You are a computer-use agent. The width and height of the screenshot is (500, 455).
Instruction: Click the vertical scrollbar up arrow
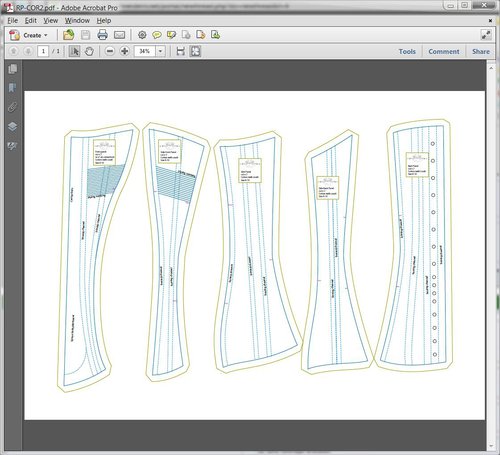coord(491,68)
